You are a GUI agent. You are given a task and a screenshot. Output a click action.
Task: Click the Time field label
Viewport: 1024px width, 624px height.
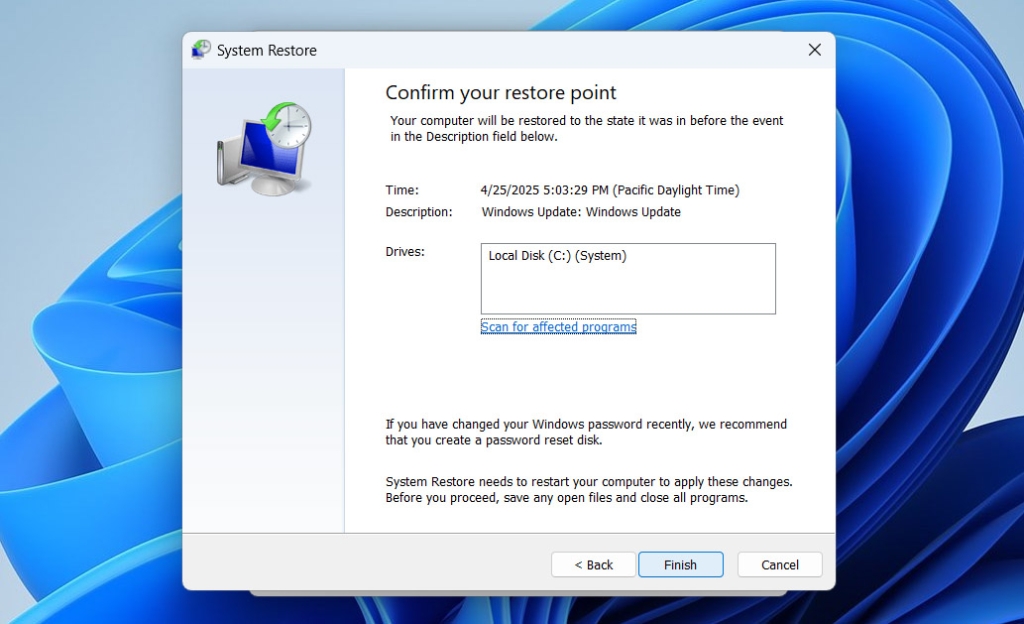pos(401,189)
